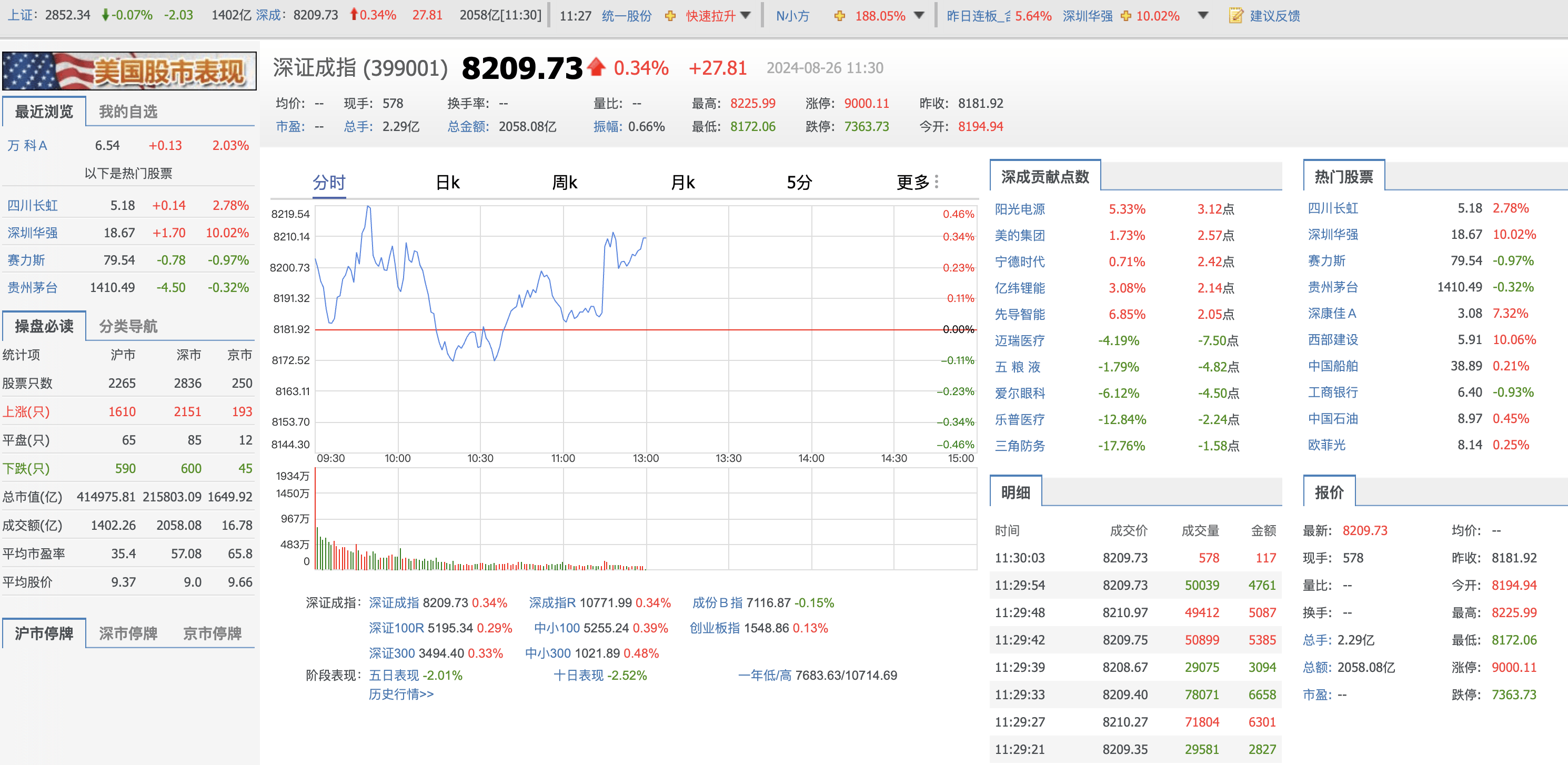Click the 美国股市表现 banner image
1568x765 pixels.
click(x=129, y=71)
